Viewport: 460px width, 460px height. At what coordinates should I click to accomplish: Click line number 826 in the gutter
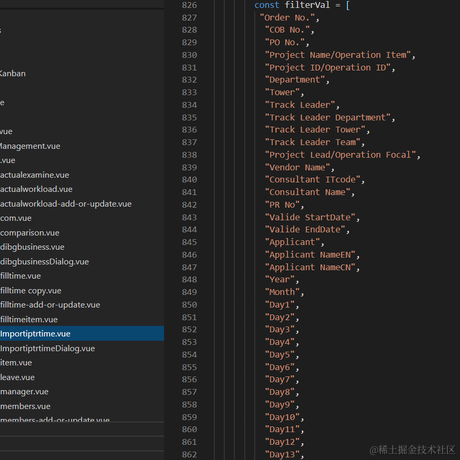tap(189, 5)
